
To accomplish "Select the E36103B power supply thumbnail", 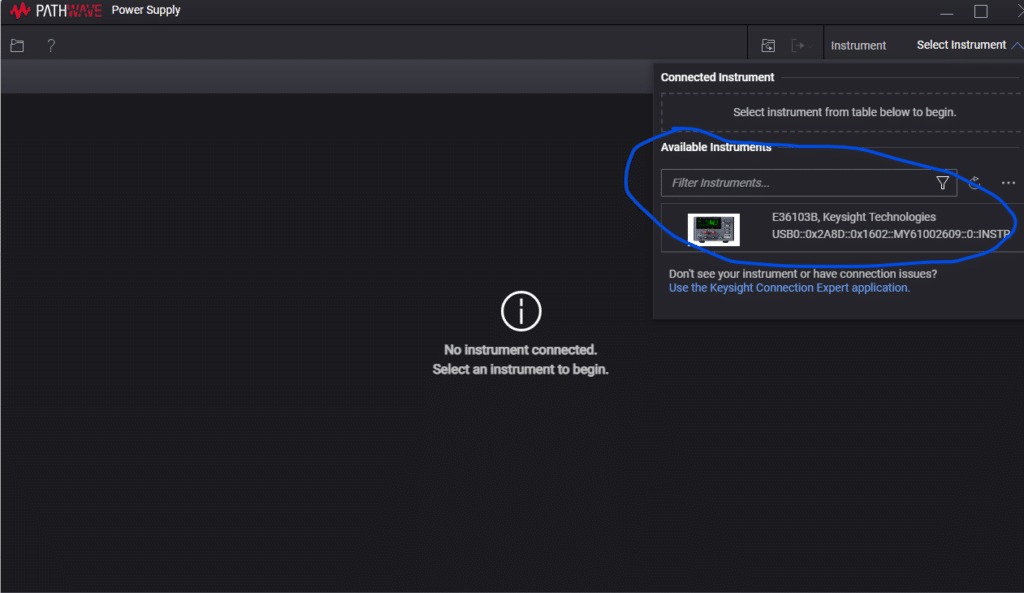I will tap(714, 229).
